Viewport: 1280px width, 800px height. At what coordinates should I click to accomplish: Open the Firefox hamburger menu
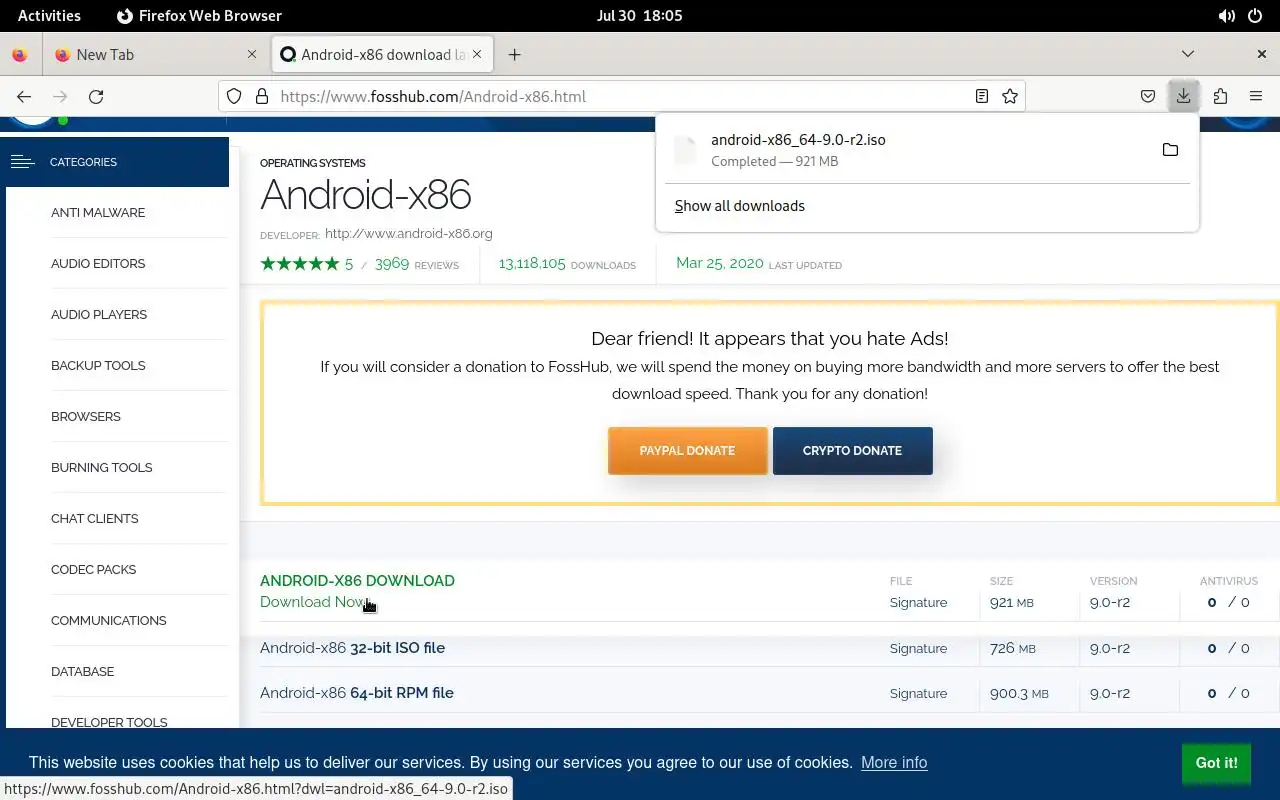pyautogui.click(x=1256, y=96)
